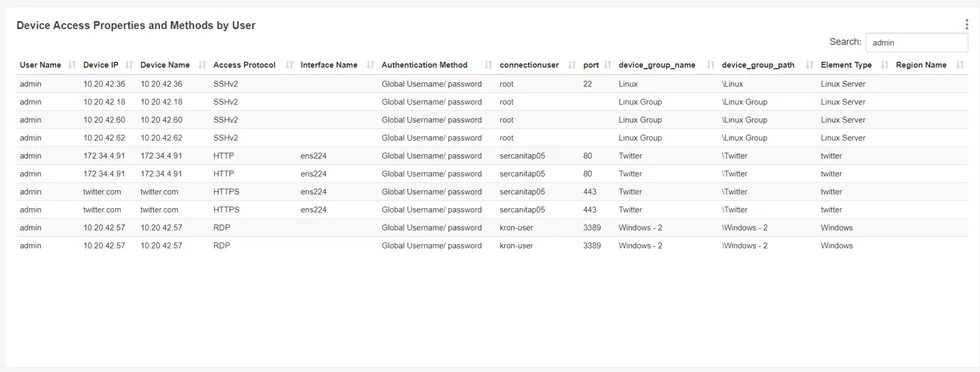
Task: Click root in the 10.20.42.18 row
Action: pos(507,102)
